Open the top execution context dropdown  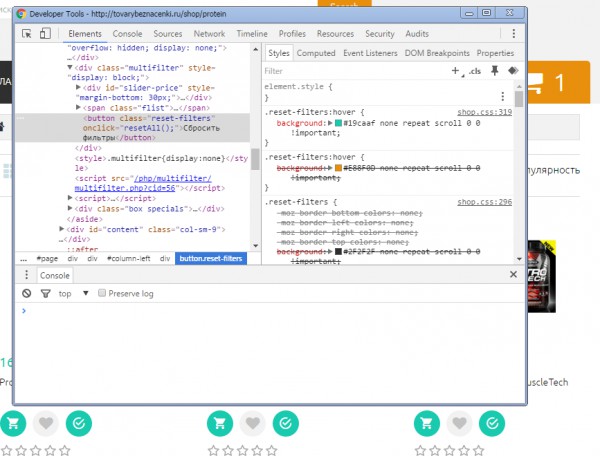tap(73, 293)
